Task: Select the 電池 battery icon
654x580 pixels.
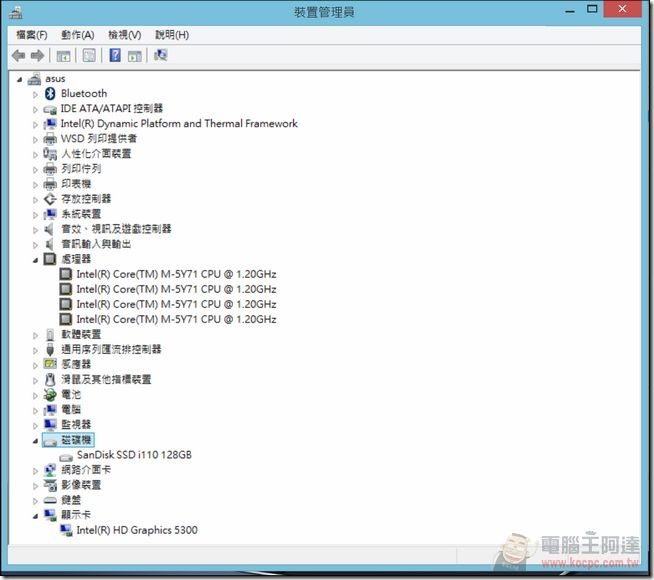Action: pyautogui.click(x=50, y=394)
